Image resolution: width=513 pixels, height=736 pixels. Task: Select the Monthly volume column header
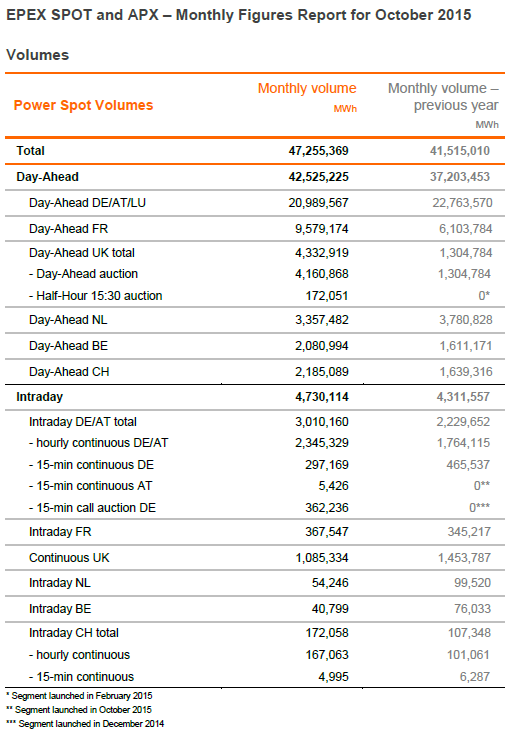(x=307, y=88)
